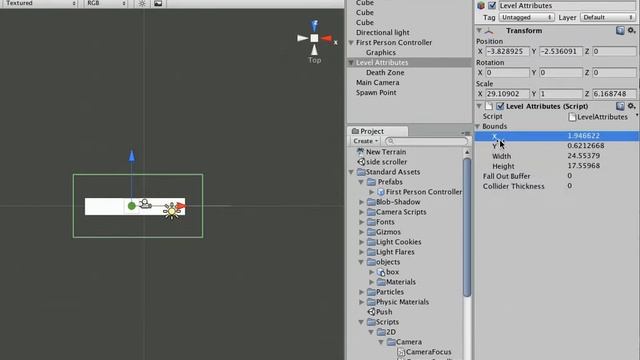Click the Bounds Y value 0.6212668
This screenshot has height=360, width=640.
click(586, 146)
